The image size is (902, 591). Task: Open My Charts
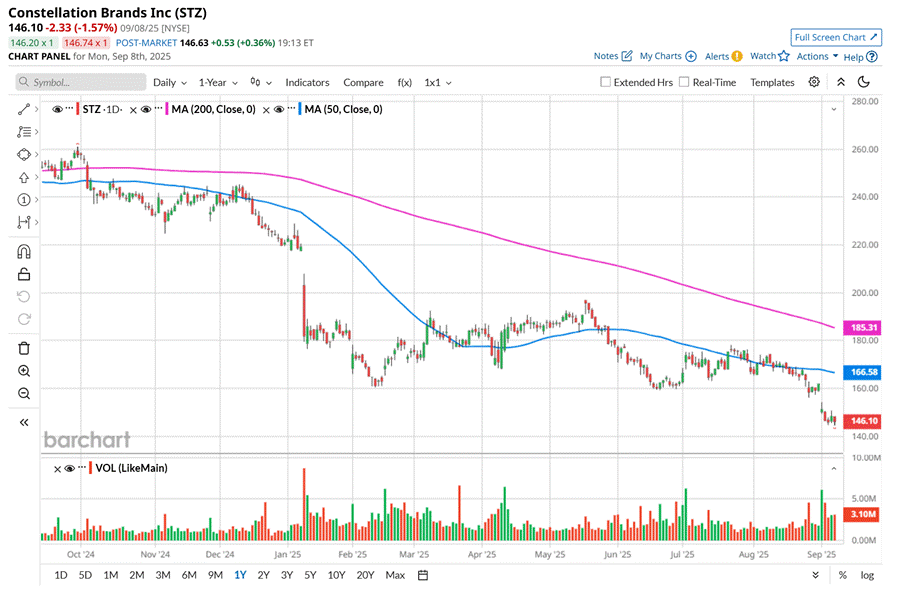pos(668,56)
